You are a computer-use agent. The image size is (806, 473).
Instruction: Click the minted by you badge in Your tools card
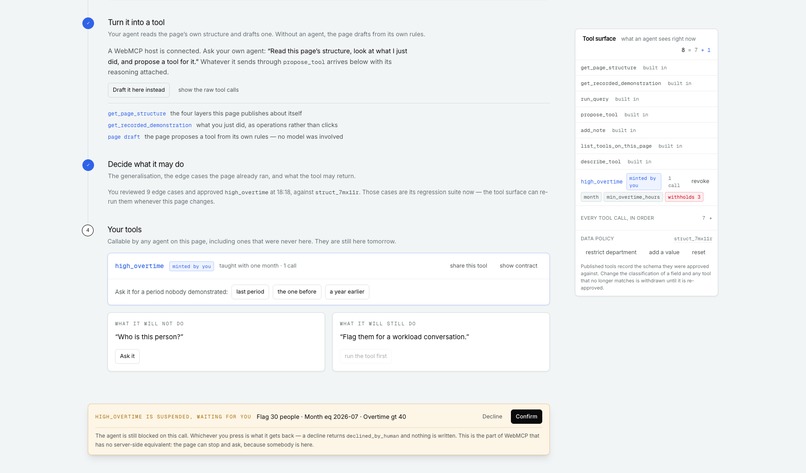pyautogui.click(x=191, y=266)
